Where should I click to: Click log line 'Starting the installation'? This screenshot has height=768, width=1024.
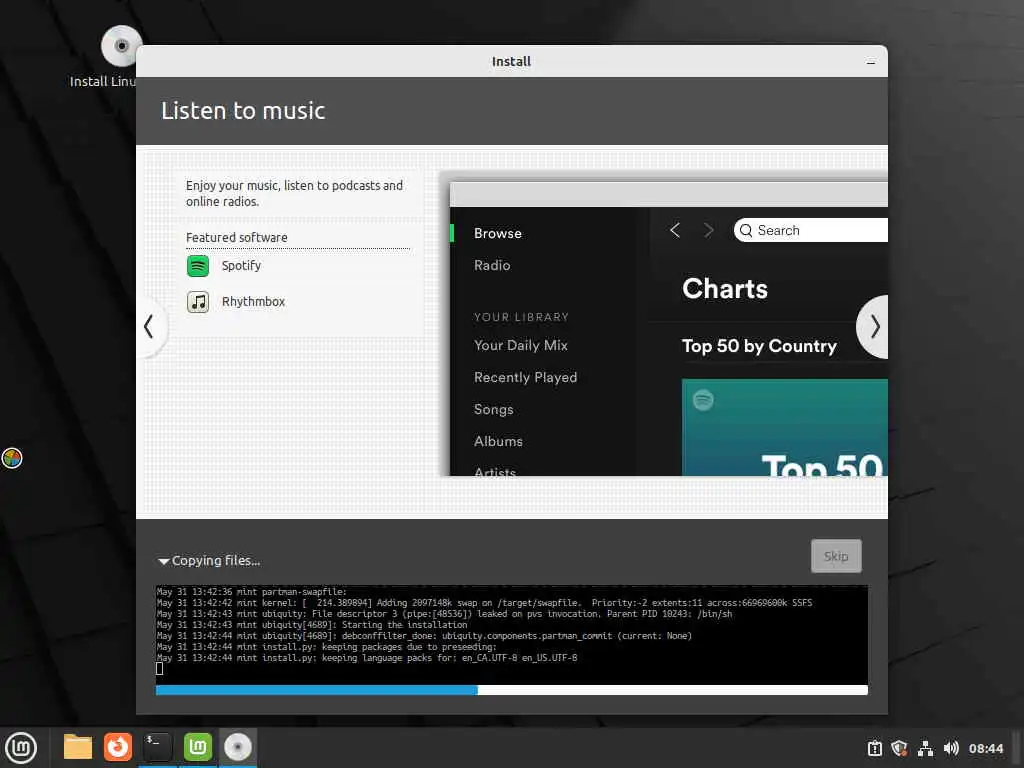tap(312, 625)
